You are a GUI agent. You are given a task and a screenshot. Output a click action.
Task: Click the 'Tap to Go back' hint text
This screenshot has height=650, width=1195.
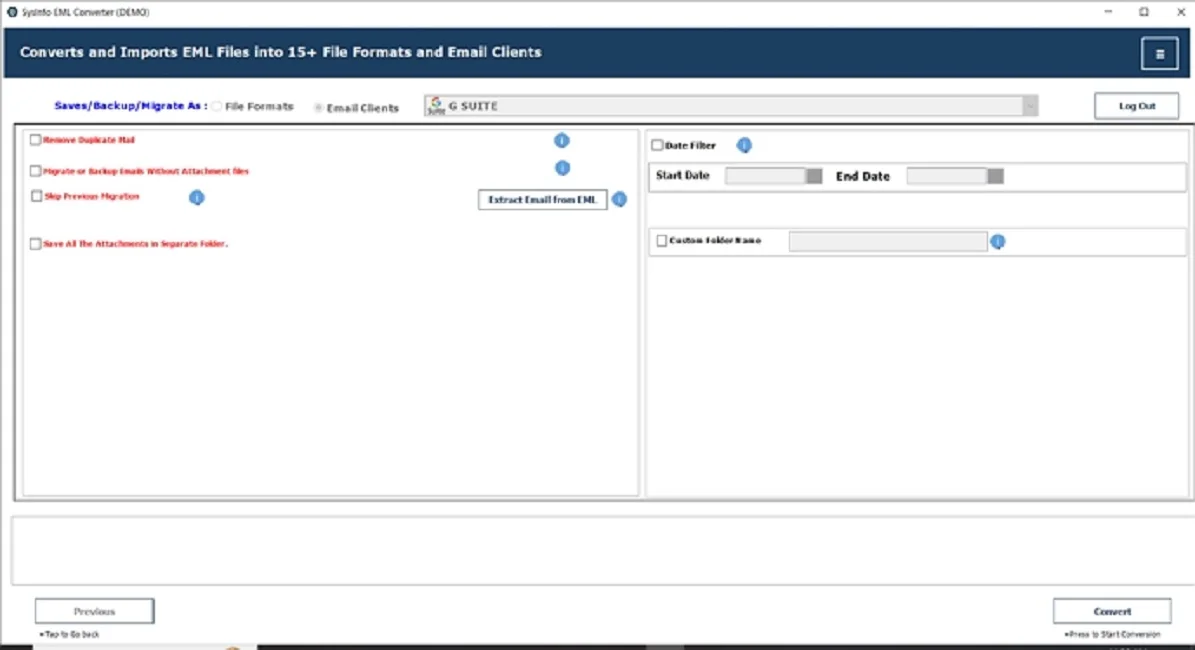(69, 634)
